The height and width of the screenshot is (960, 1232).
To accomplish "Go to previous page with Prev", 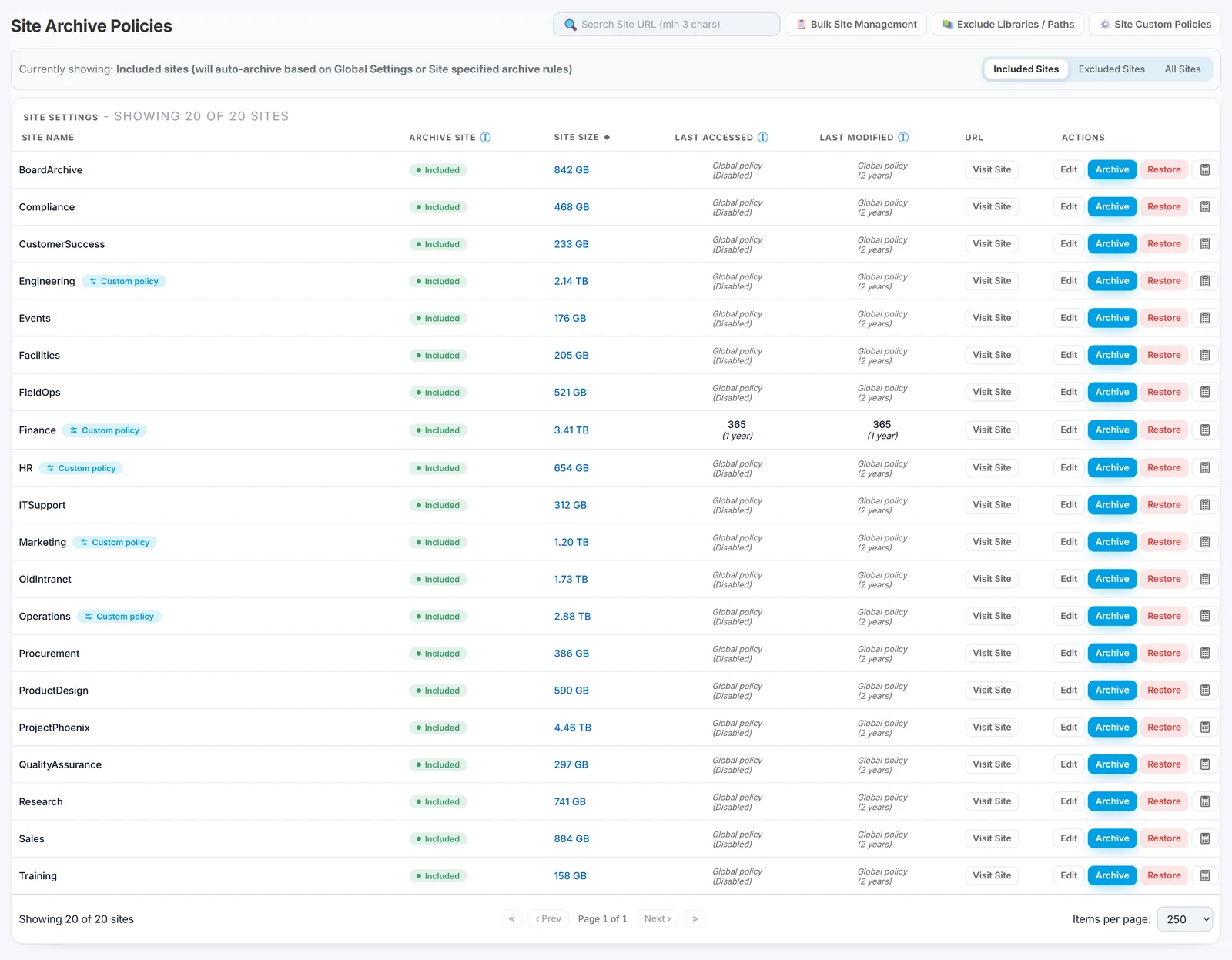I will click(548, 918).
